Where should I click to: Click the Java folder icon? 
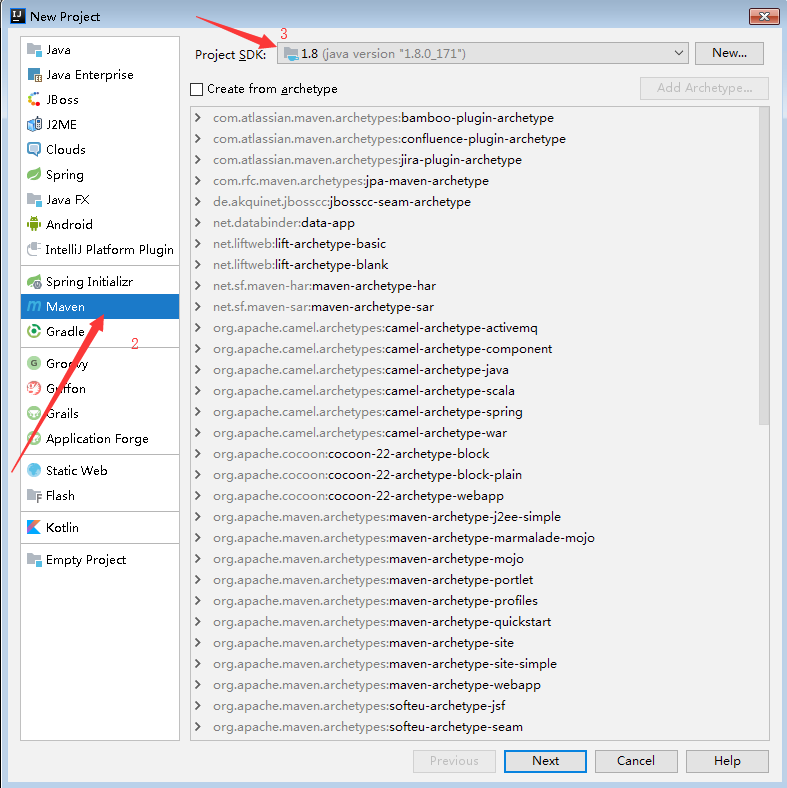click(x=34, y=50)
